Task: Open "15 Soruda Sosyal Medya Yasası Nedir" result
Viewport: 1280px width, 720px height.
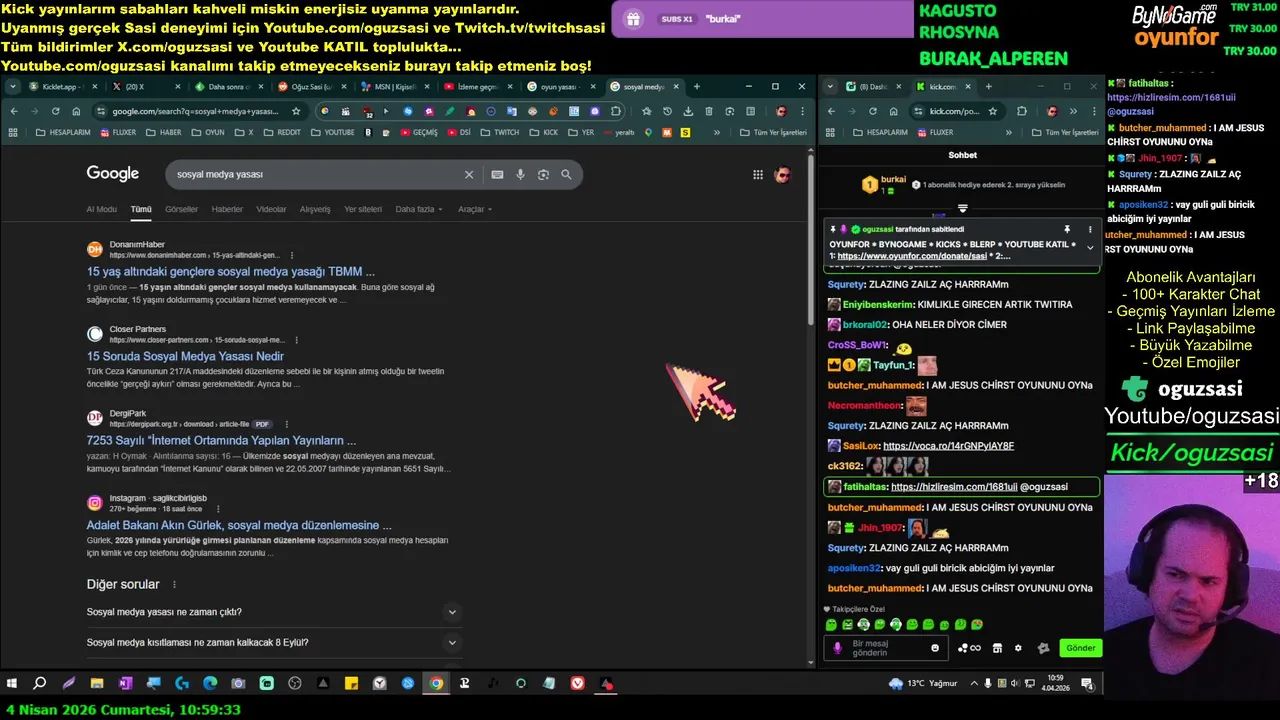Action: point(185,356)
